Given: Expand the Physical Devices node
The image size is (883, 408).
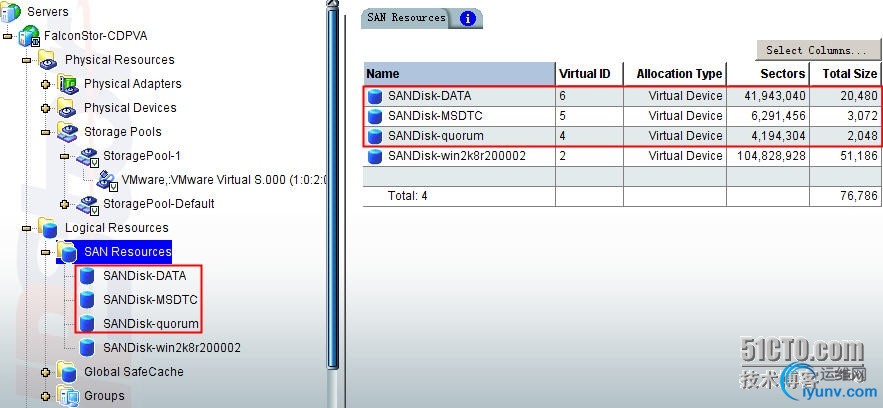Looking at the screenshot, I should tap(46, 108).
